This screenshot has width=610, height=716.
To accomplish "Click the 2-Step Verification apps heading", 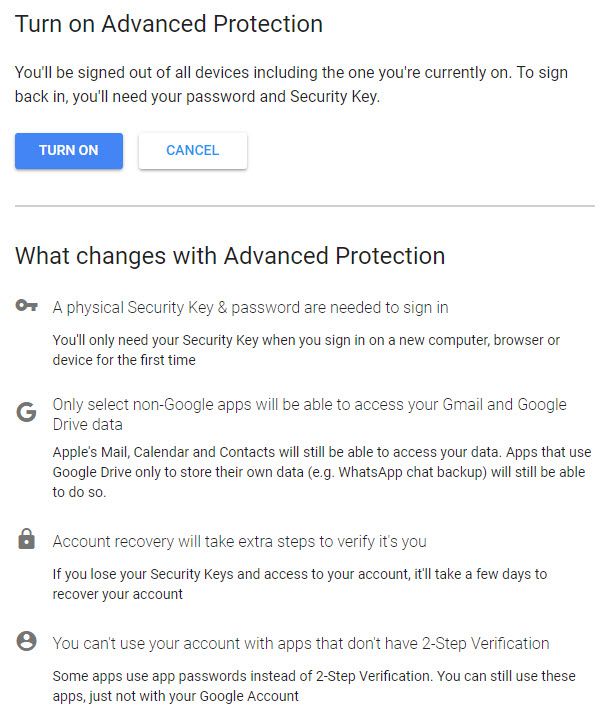I will [x=301, y=643].
